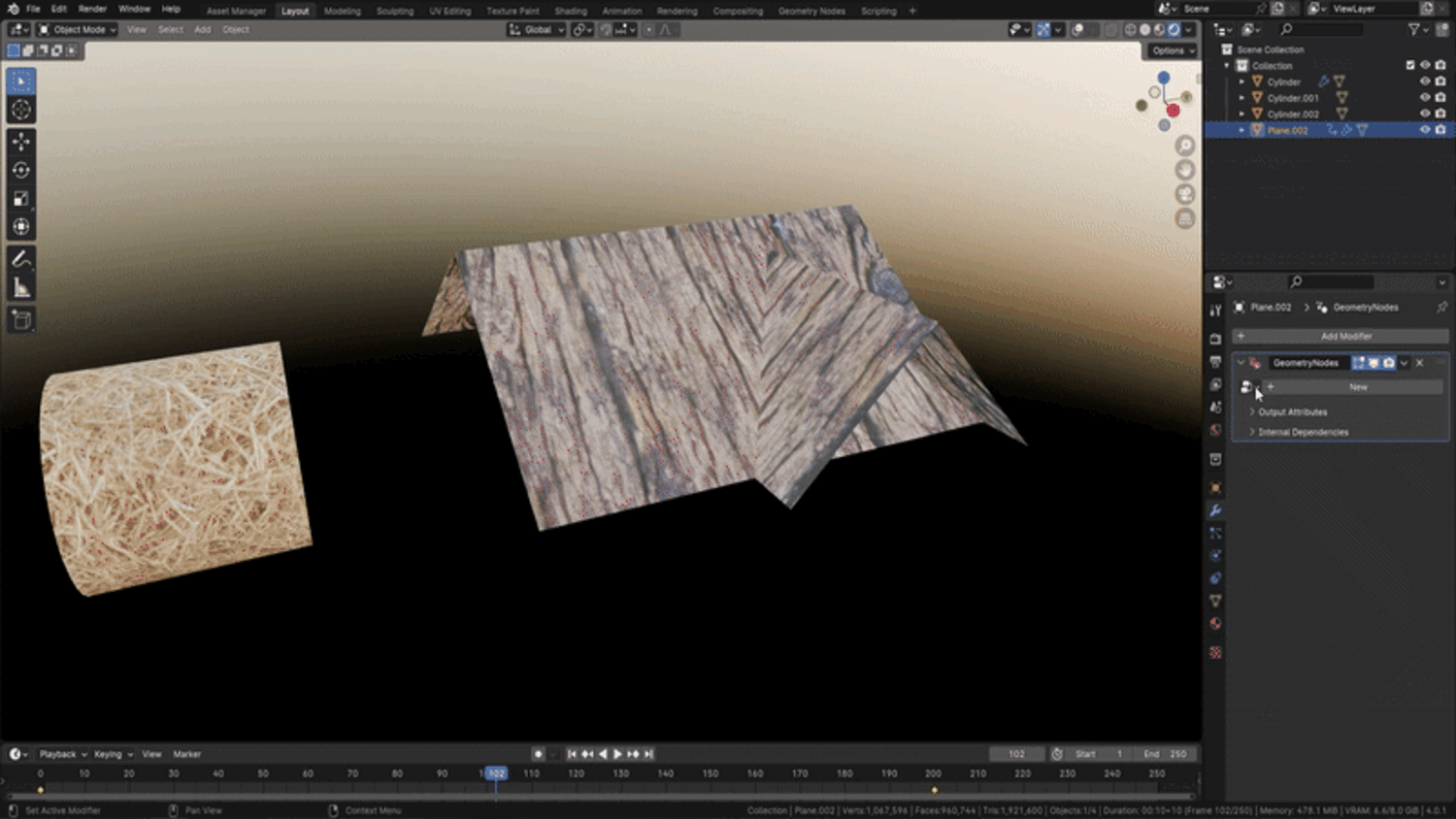
Task: Open the Object Data properties tab
Action: 1215,601
